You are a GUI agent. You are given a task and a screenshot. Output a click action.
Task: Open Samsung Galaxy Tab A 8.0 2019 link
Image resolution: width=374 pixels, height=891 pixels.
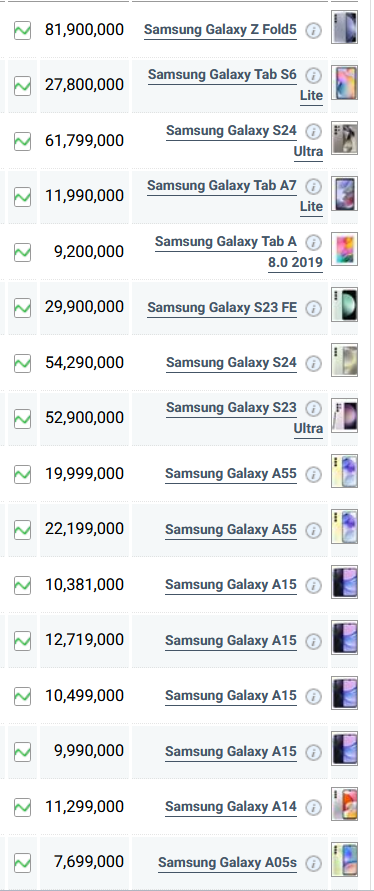tap(239, 252)
